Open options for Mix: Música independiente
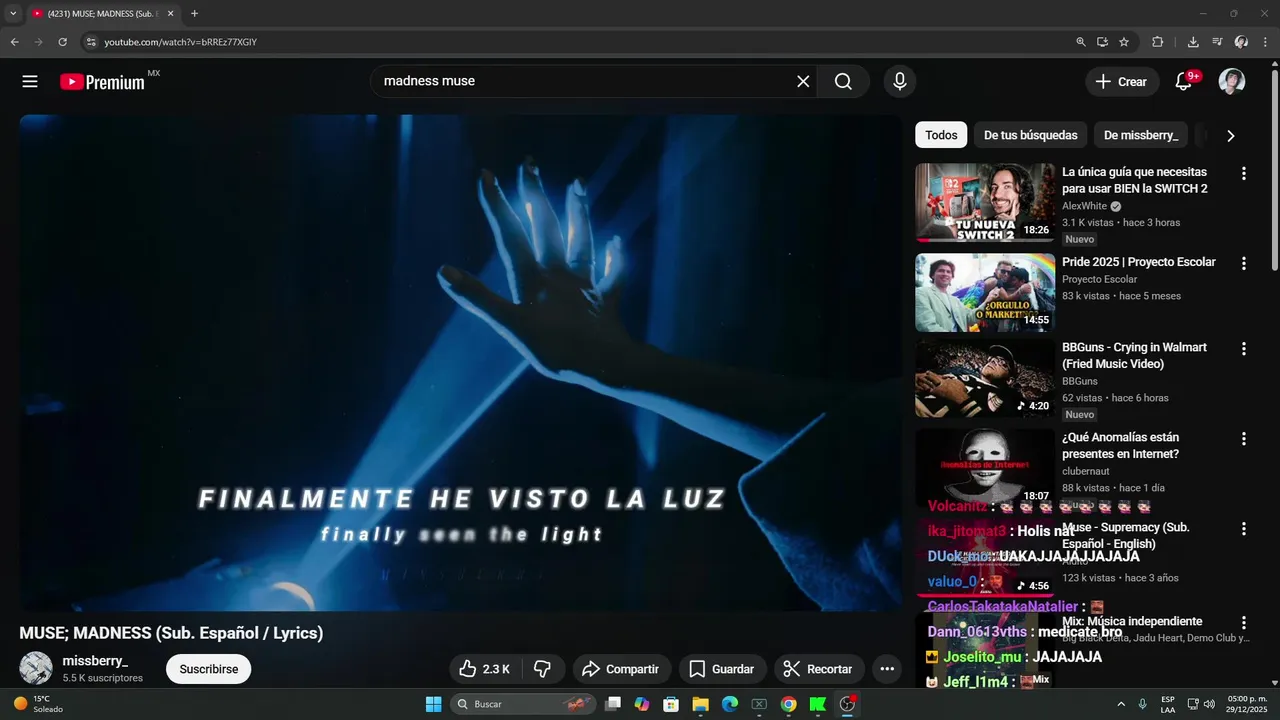The height and width of the screenshot is (720, 1280). (x=1244, y=622)
